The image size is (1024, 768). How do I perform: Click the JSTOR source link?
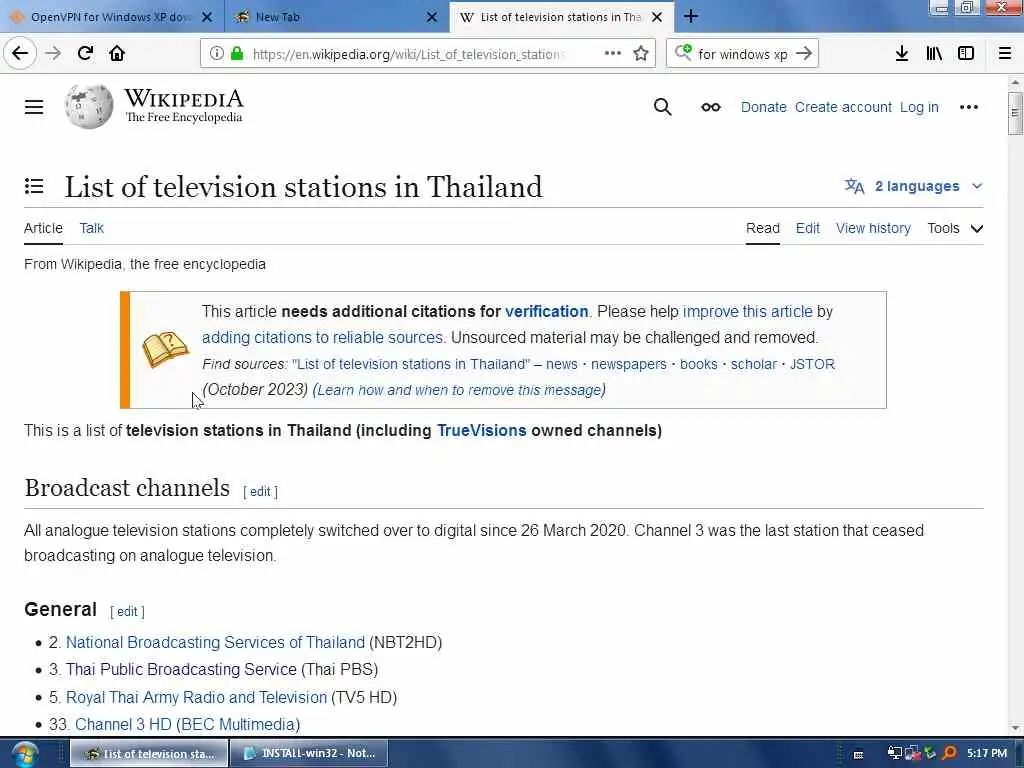pos(812,364)
